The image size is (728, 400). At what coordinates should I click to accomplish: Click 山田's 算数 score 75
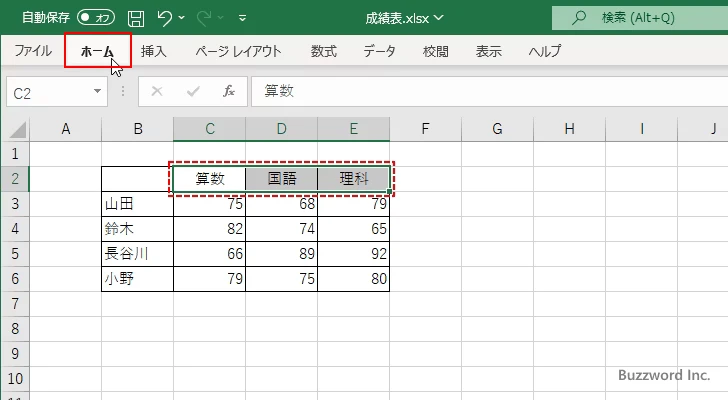pos(209,204)
